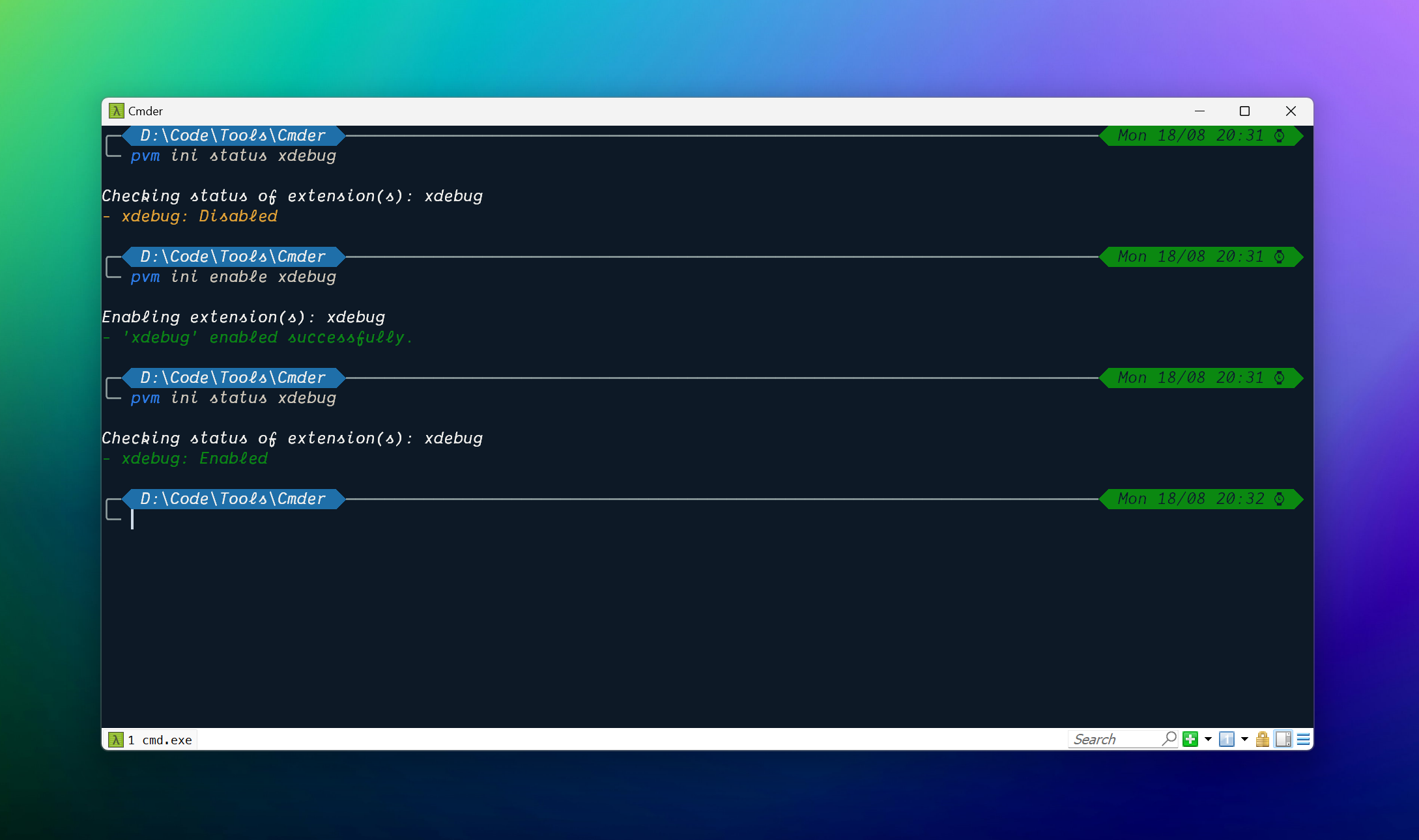
Task: Click the green new console plus icon
Action: [x=1190, y=739]
